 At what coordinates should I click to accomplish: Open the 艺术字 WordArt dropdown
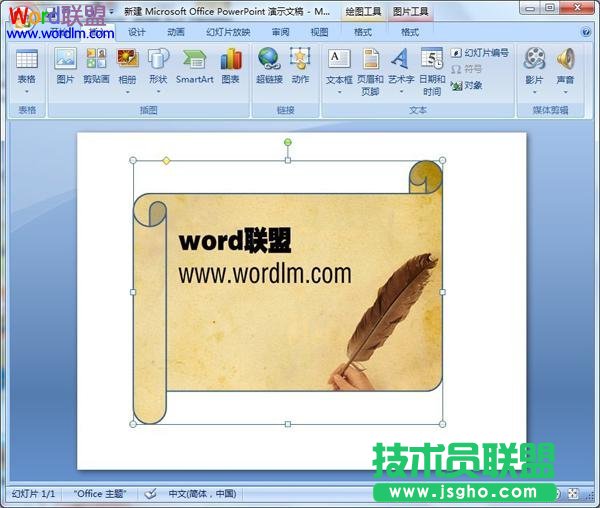coord(401,91)
